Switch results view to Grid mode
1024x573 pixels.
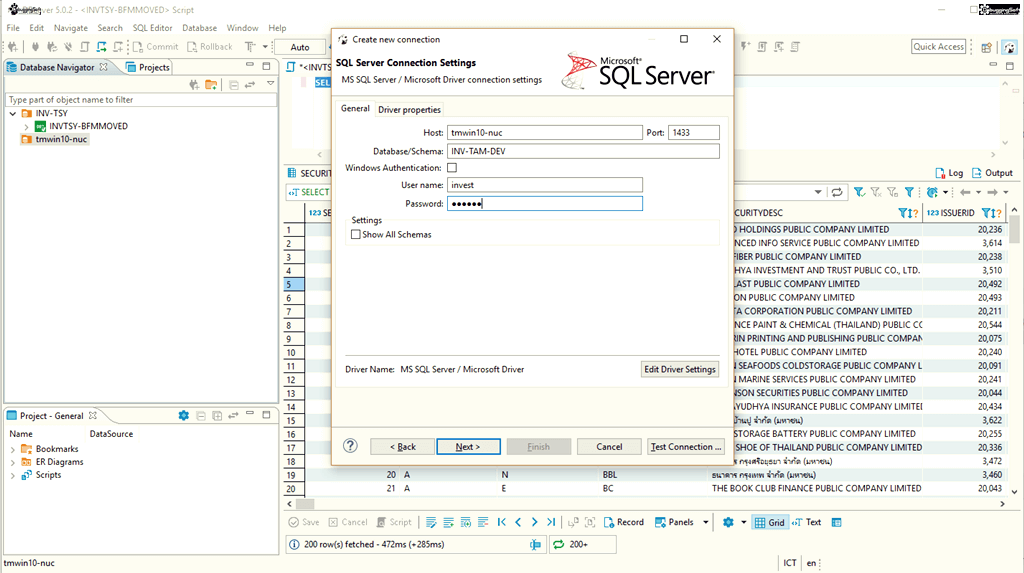click(x=769, y=522)
